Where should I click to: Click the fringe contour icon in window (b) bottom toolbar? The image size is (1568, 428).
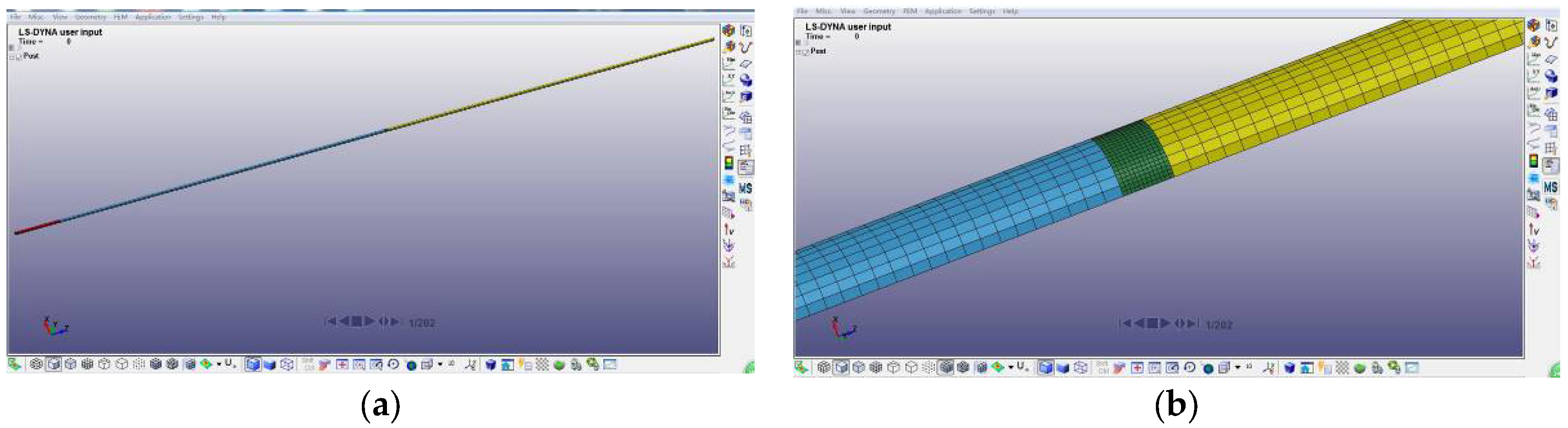998,367
